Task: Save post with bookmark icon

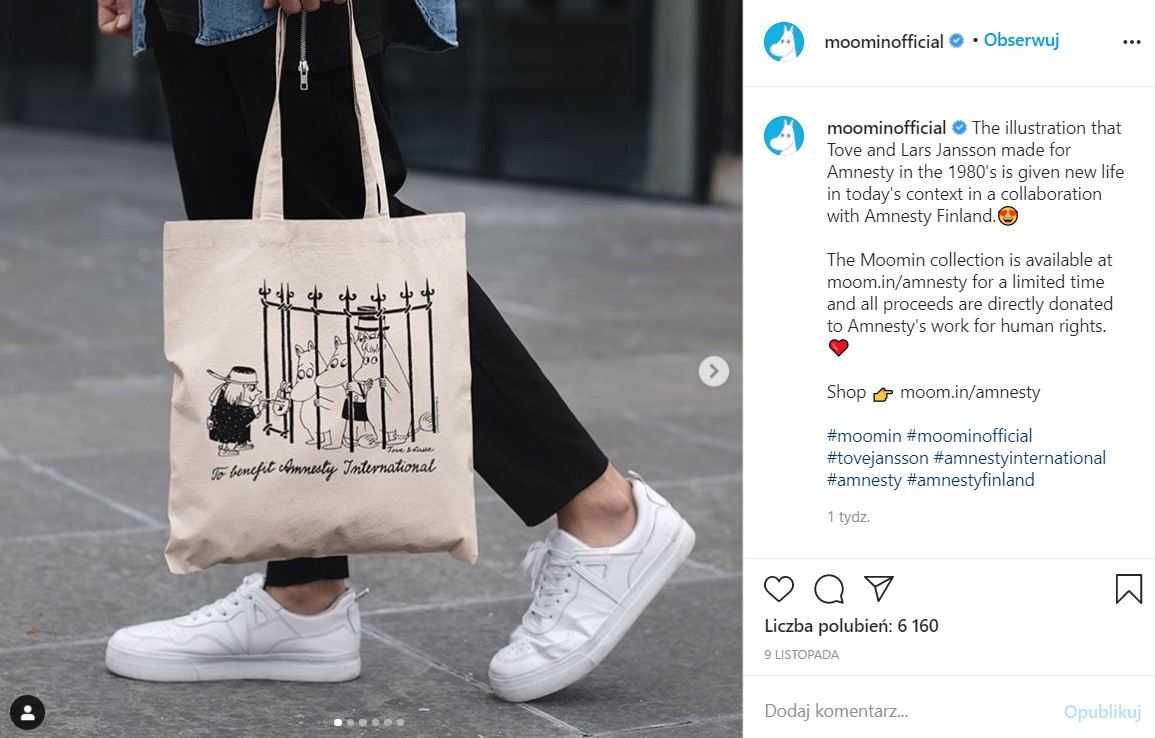Action: pos(1128,588)
